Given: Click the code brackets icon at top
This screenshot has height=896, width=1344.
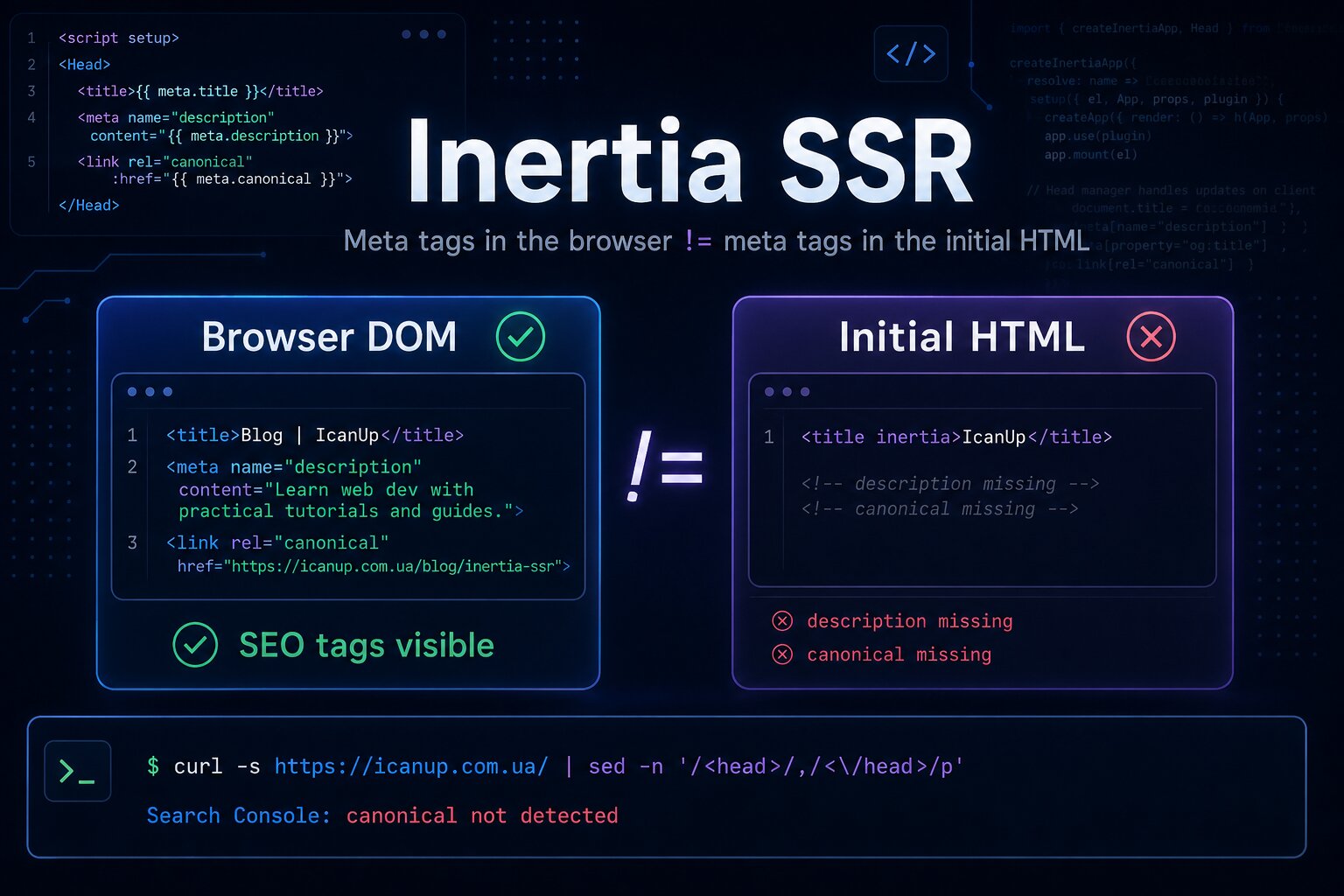Looking at the screenshot, I should (x=911, y=54).
